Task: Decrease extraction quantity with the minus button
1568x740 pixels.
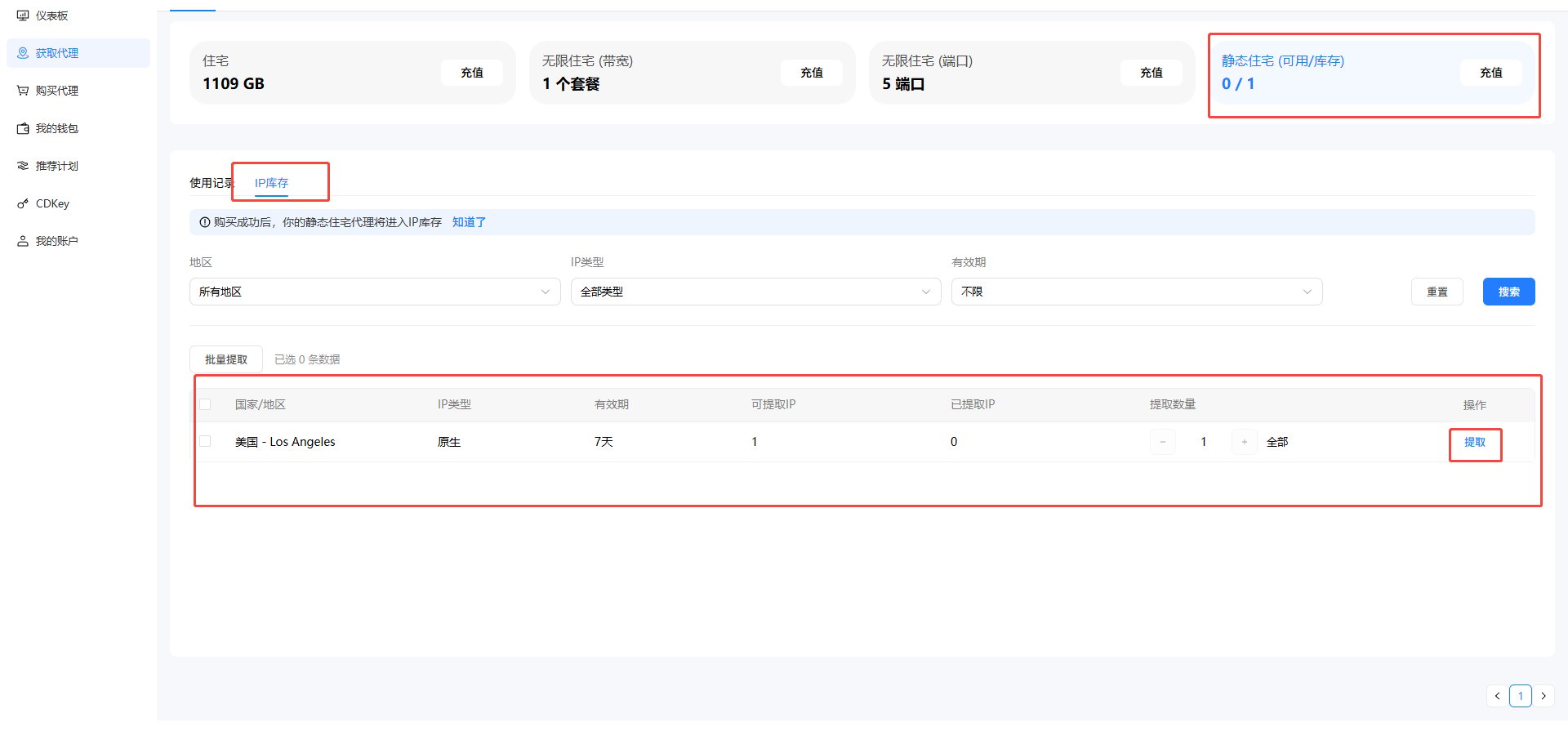Action: click(x=1163, y=442)
